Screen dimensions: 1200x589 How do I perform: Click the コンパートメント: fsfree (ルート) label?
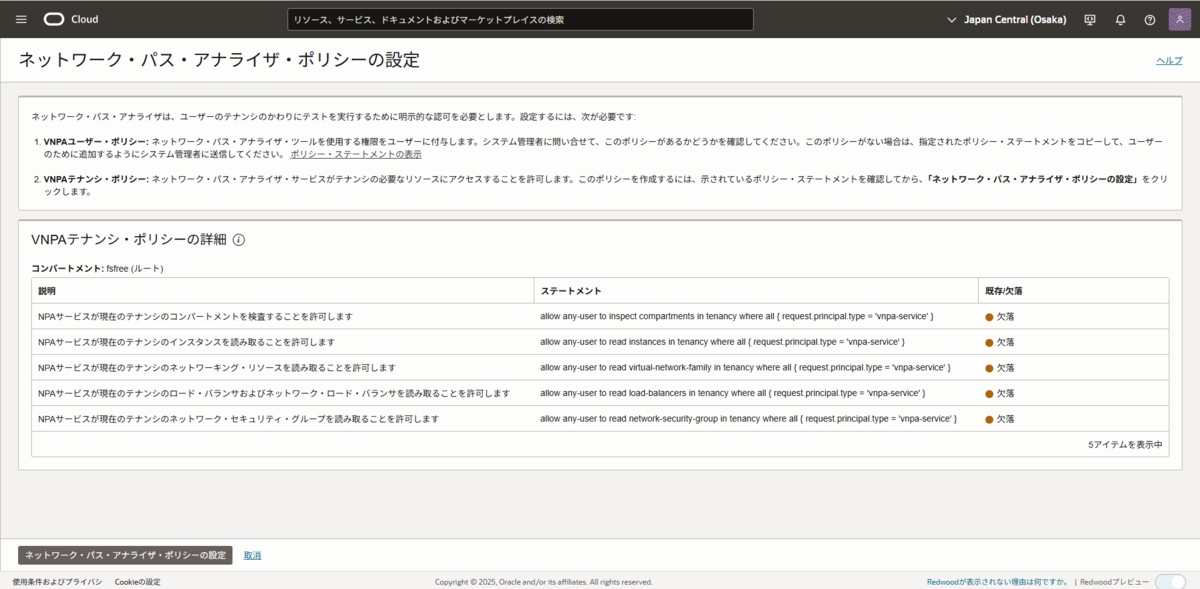click(97, 268)
